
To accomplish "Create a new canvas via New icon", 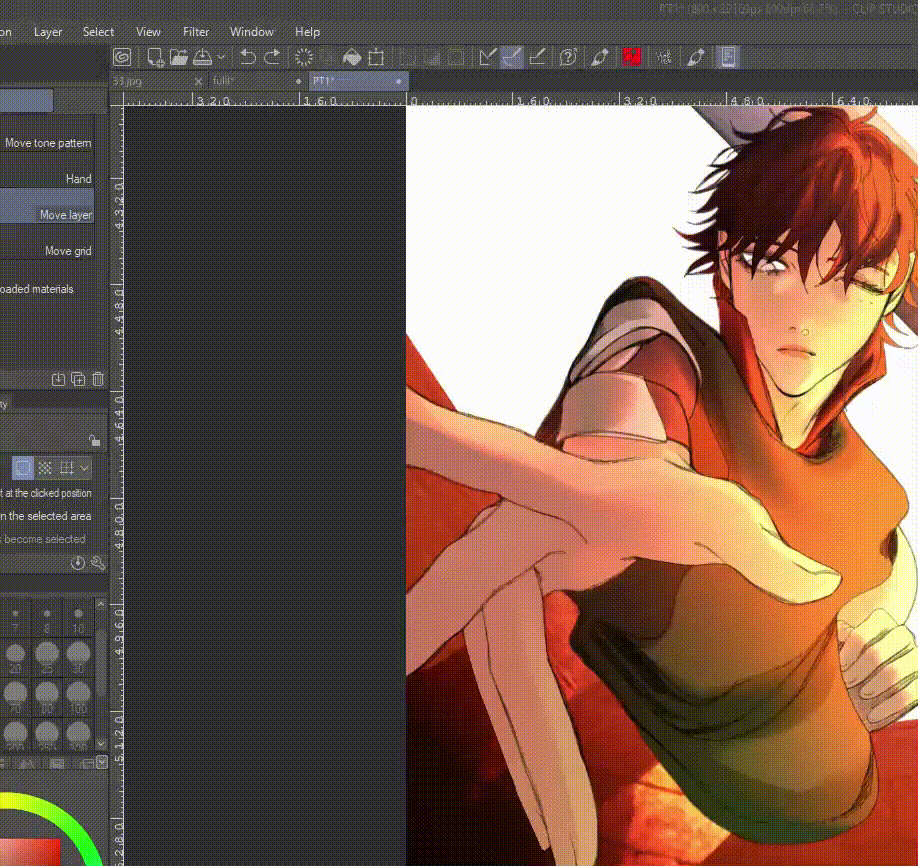I will 155,57.
